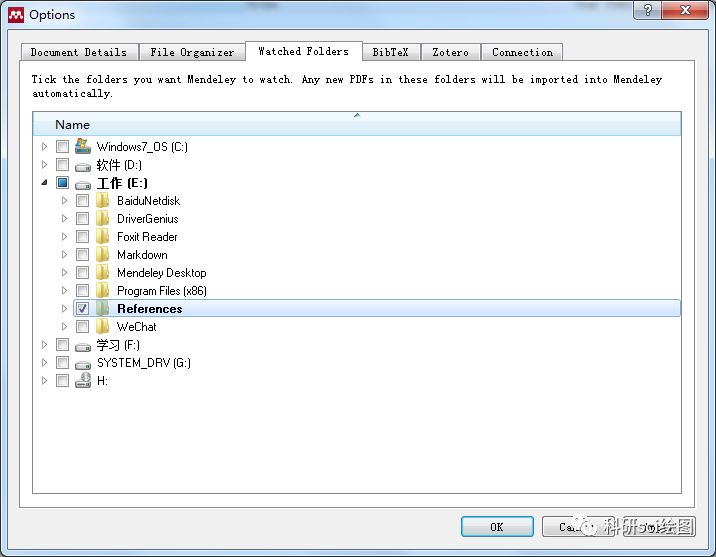Sort by the Name column header
The image size is (716, 557).
point(357,124)
